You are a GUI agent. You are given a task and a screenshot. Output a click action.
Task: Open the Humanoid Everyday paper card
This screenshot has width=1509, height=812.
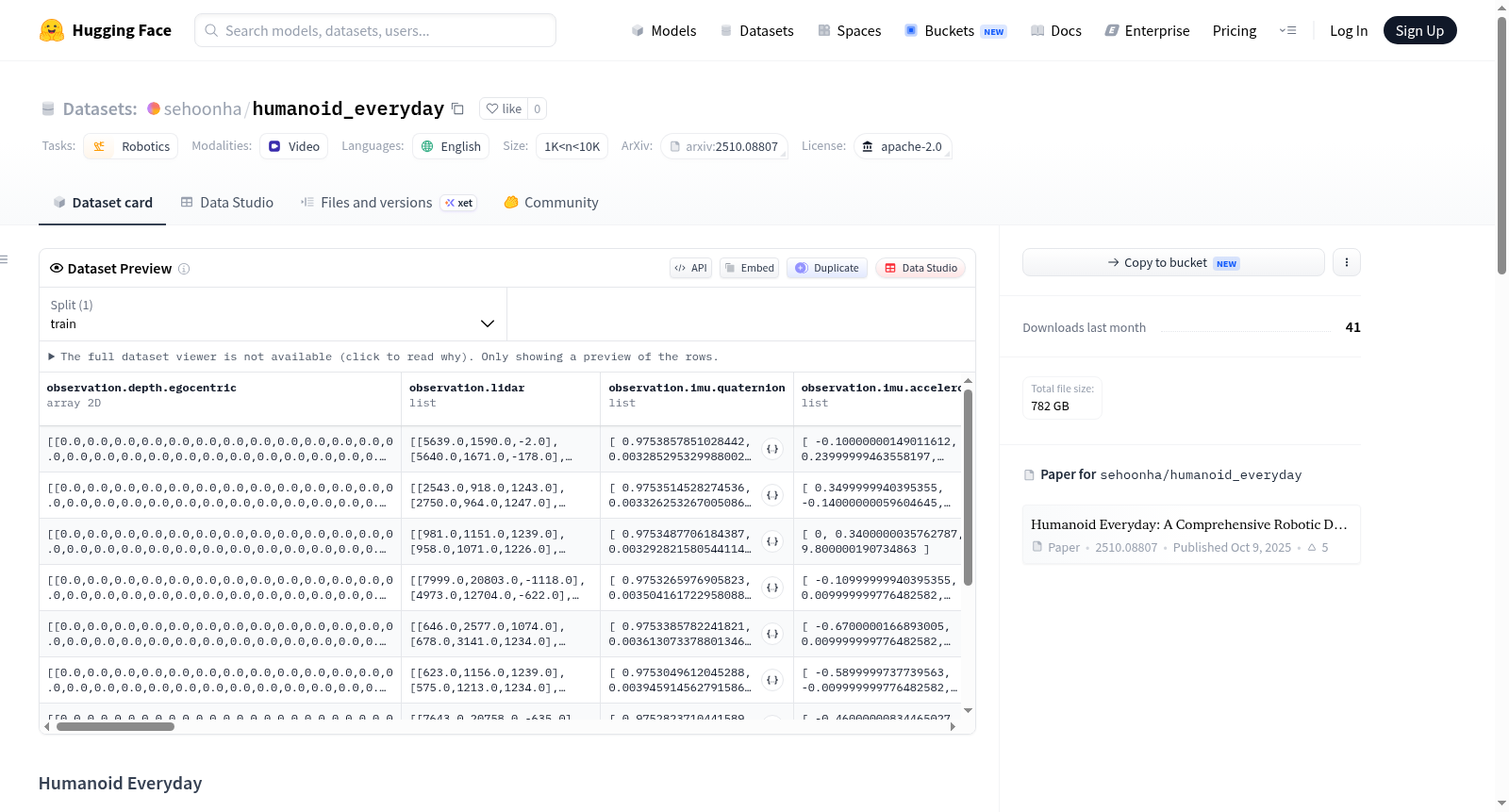[1191, 535]
